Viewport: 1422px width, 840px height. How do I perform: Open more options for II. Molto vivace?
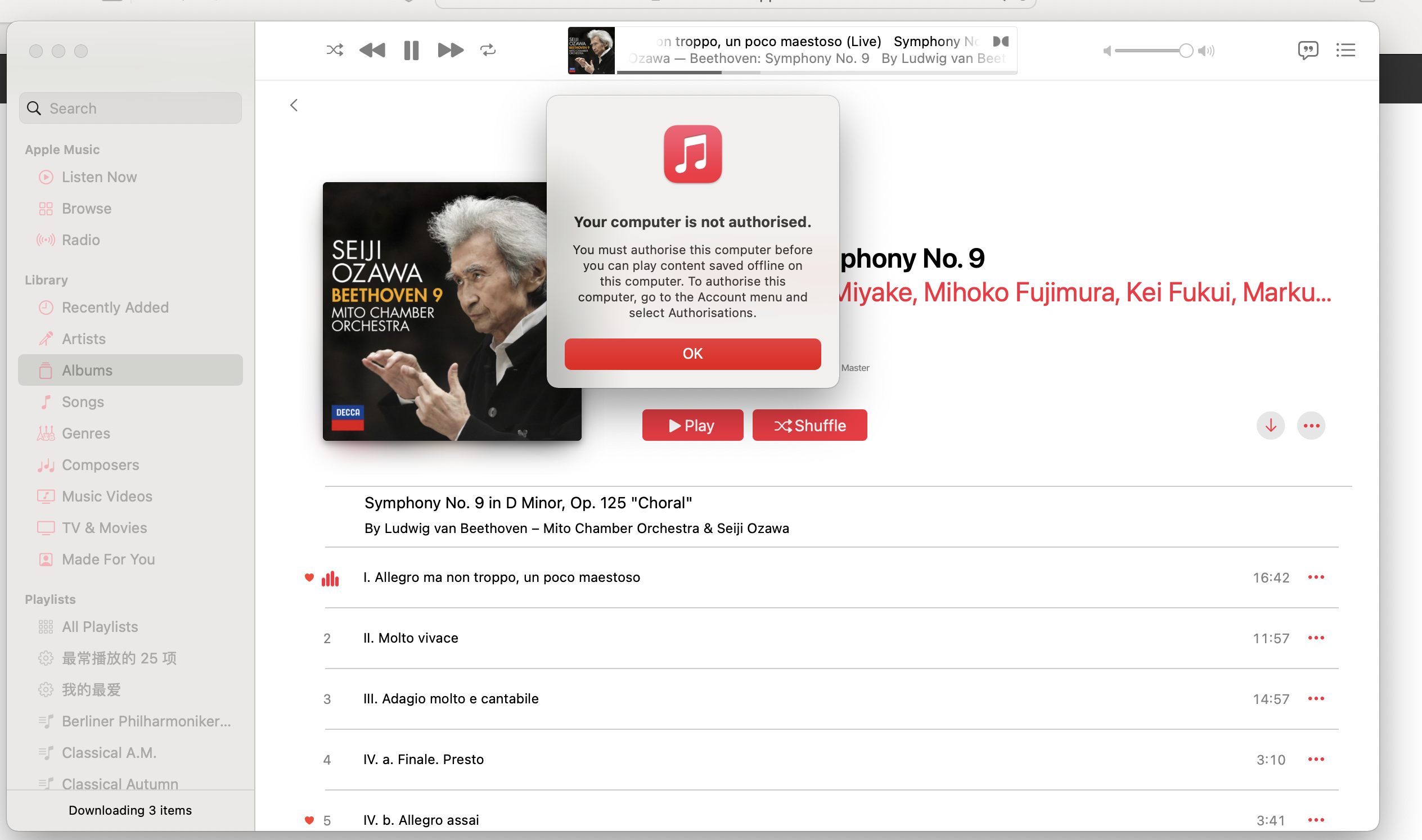click(1316, 638)
